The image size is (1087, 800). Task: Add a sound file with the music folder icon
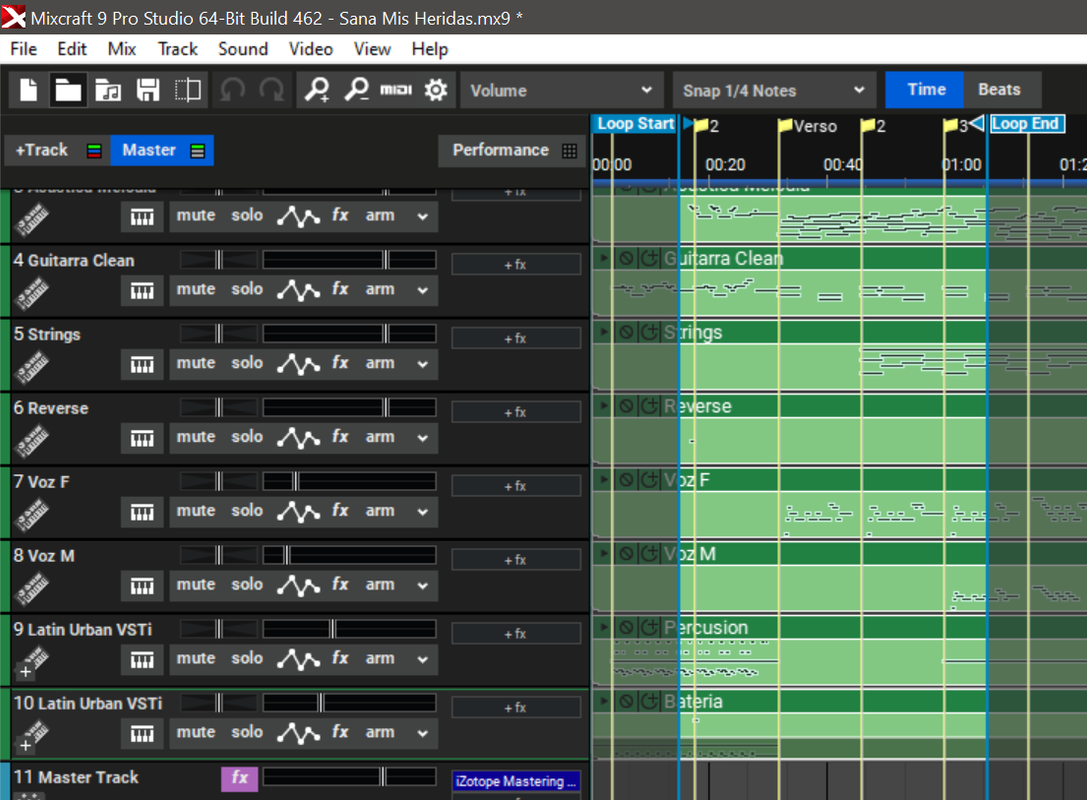[x=107, y=90]
